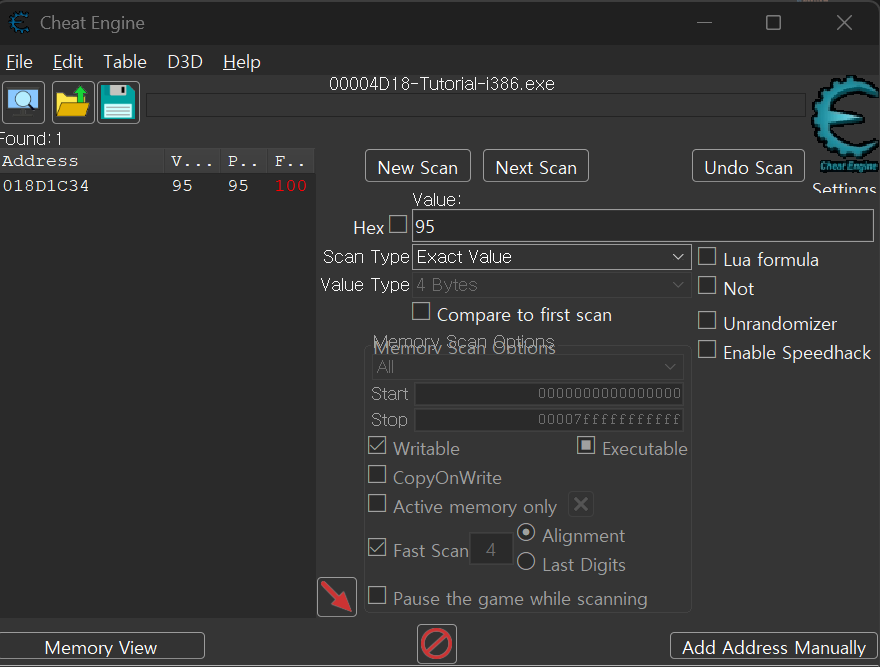Open the D3D menu
The width and height of the screenshot is (880, 667).
tap(185, 62)
